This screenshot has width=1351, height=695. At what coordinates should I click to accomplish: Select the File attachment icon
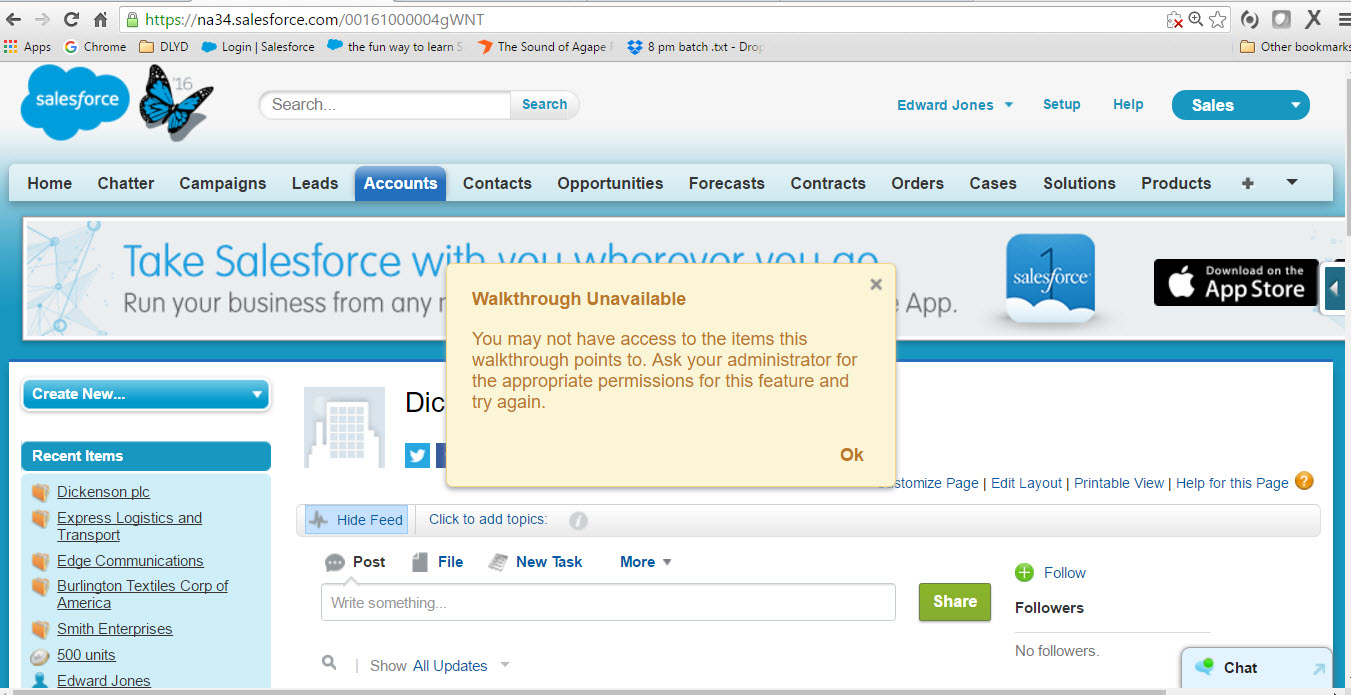point(421,561)
